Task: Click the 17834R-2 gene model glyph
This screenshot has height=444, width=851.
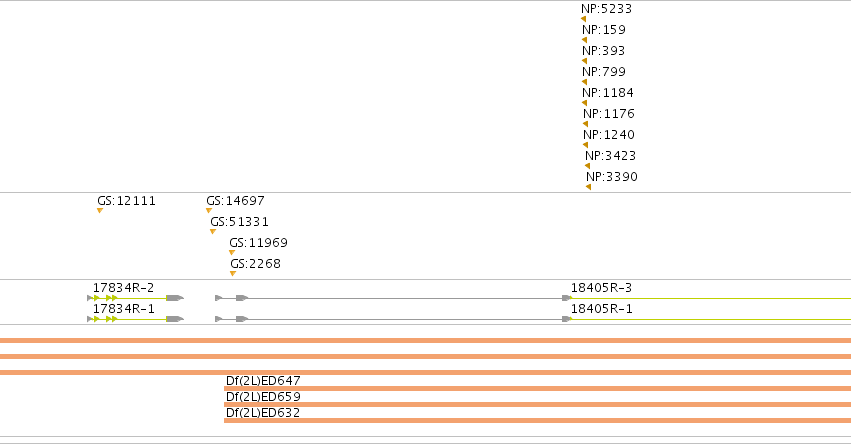Action: [x=136, y=298]
